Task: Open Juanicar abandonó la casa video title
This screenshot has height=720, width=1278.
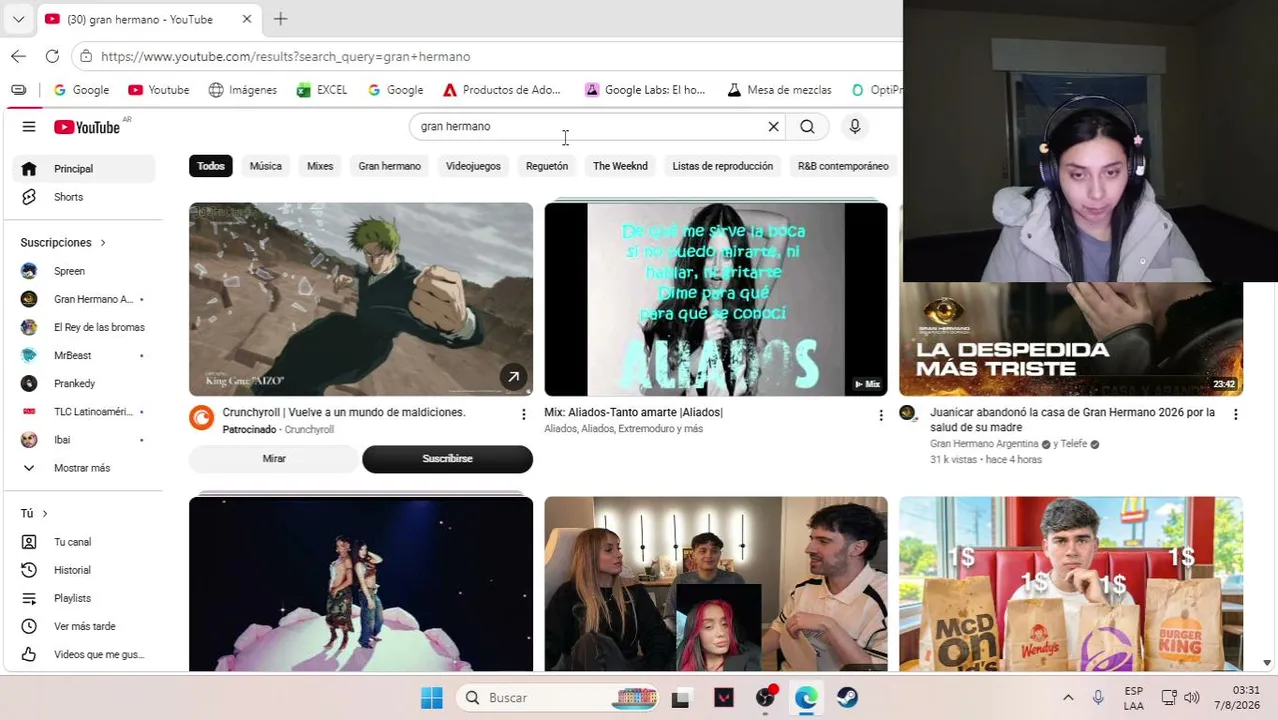Action: pos(1072,420)
